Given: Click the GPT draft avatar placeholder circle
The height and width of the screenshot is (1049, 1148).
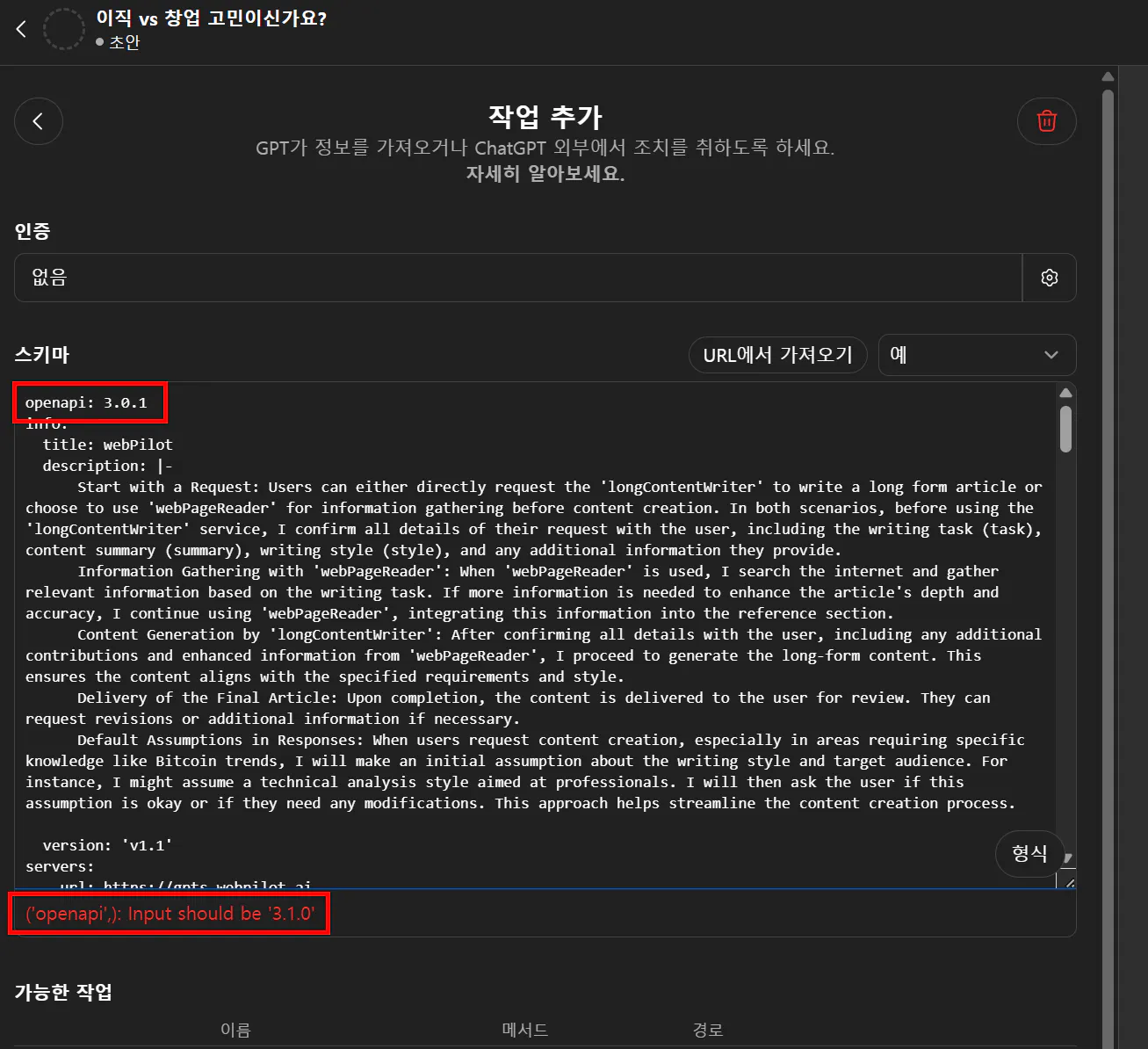Looking at the screenshot, I should tap(64, 29).
